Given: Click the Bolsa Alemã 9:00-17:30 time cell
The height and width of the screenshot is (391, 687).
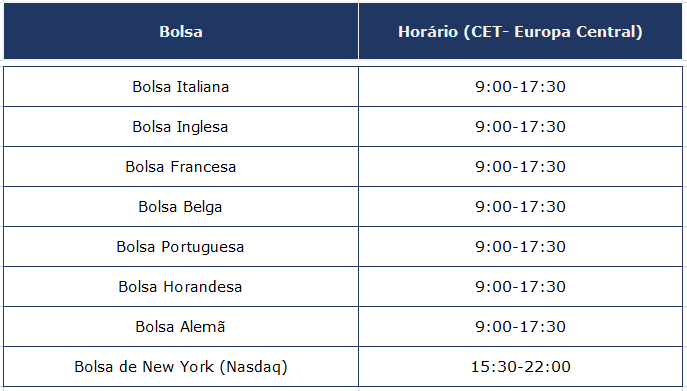Looking at the screenshot, I should (520, 327).
